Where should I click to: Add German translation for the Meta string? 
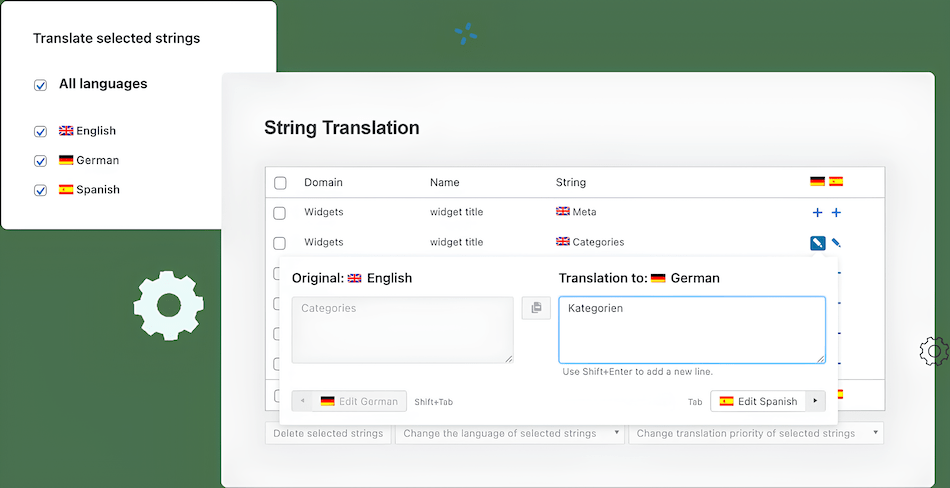point(817,213)
